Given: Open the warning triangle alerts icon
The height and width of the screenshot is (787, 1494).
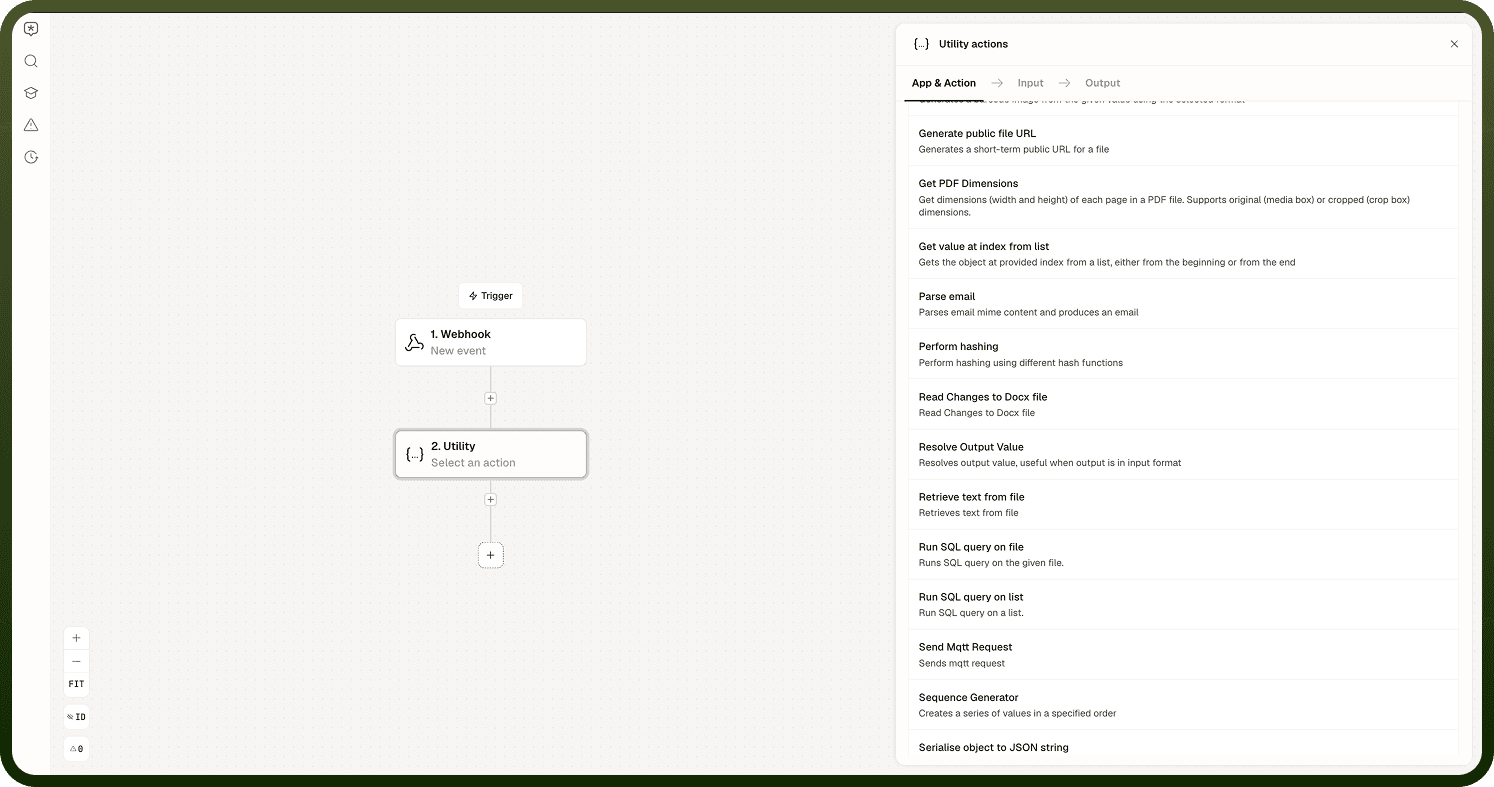Looking at the screenshot, I should point(31,125).
